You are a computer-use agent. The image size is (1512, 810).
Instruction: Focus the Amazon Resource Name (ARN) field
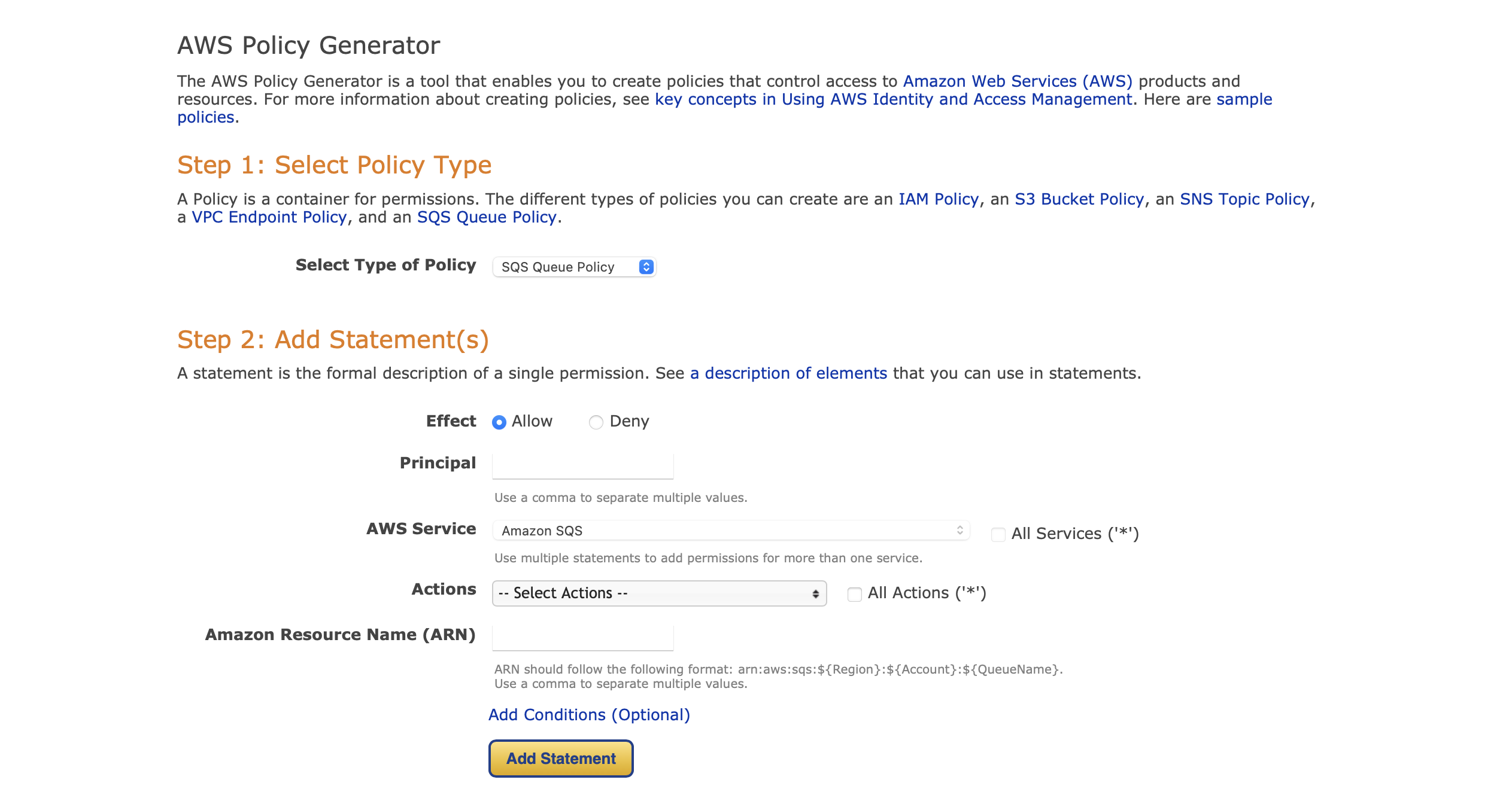tap(582, 637)
